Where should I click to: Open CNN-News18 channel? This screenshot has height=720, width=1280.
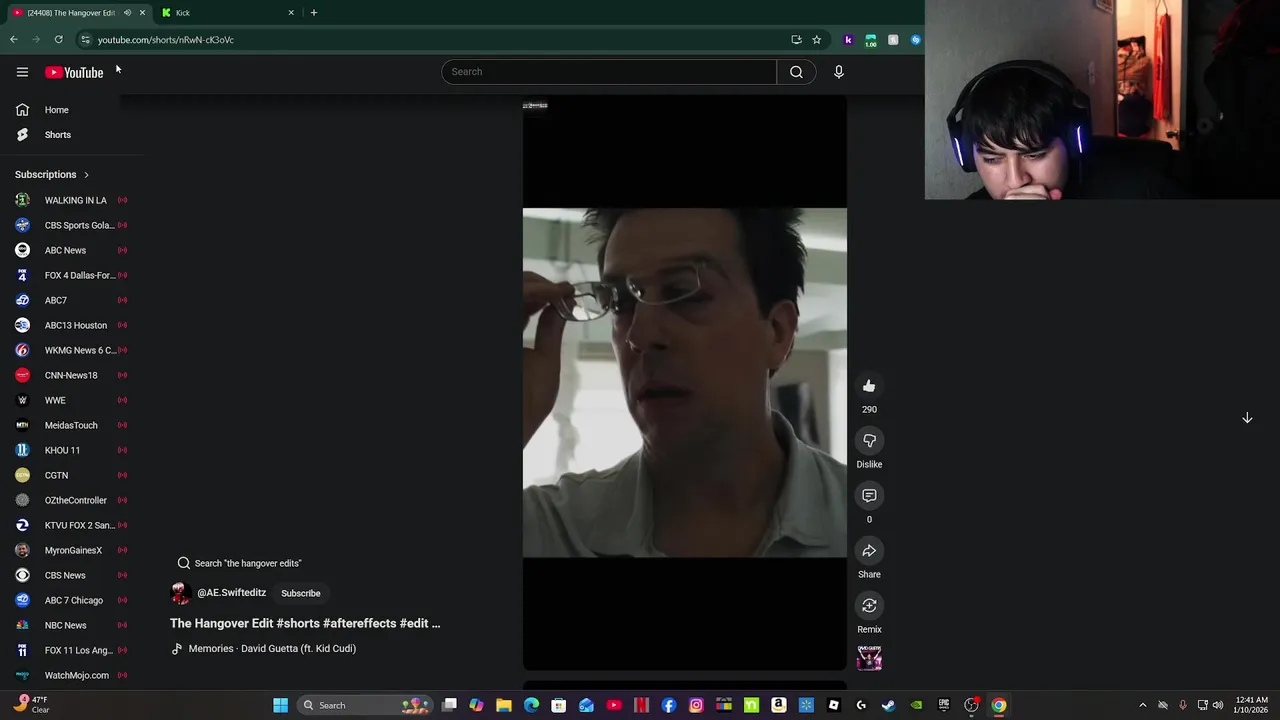(70, 375)
